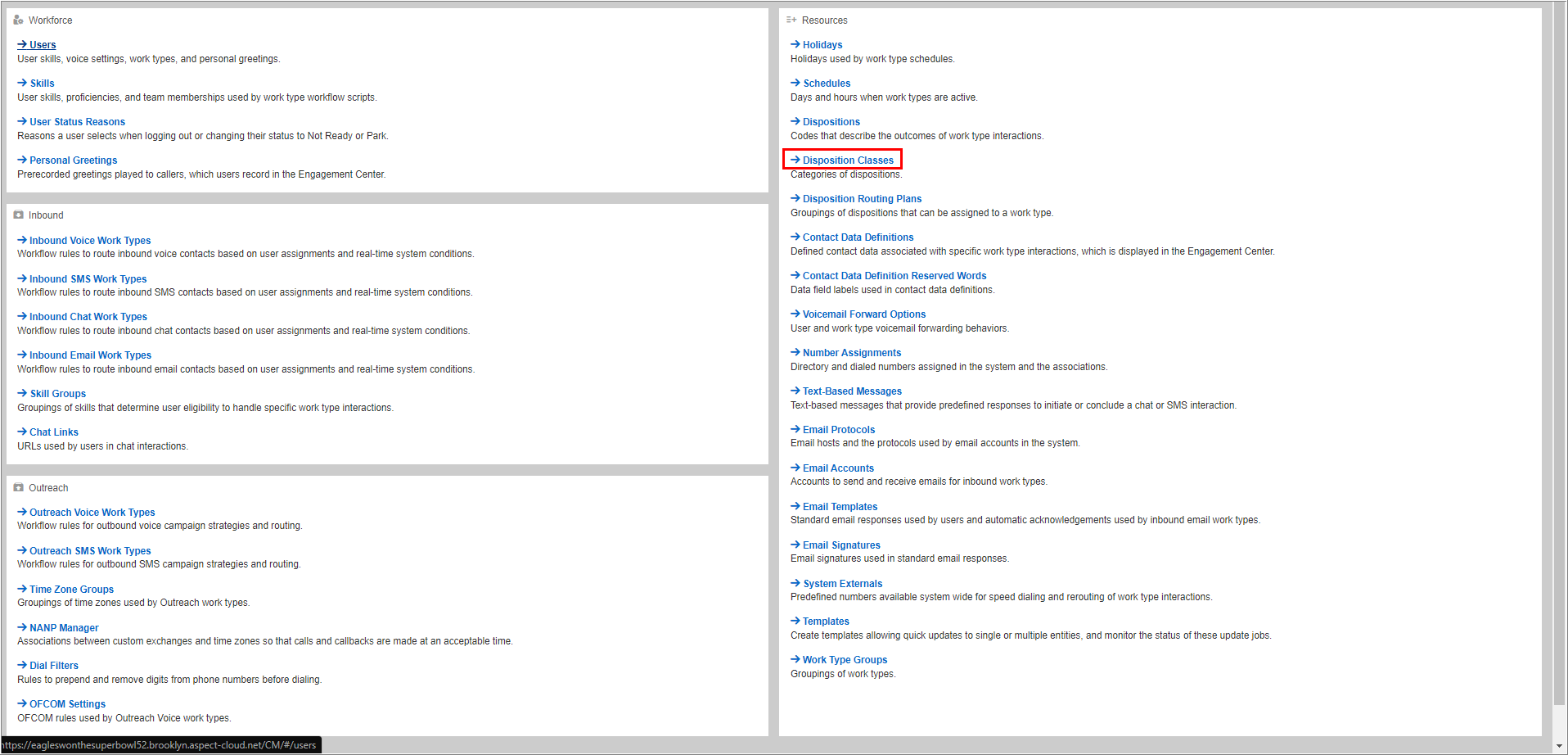
Task: Open Voicemail Forward Options
Action: (x=863, y=314)
